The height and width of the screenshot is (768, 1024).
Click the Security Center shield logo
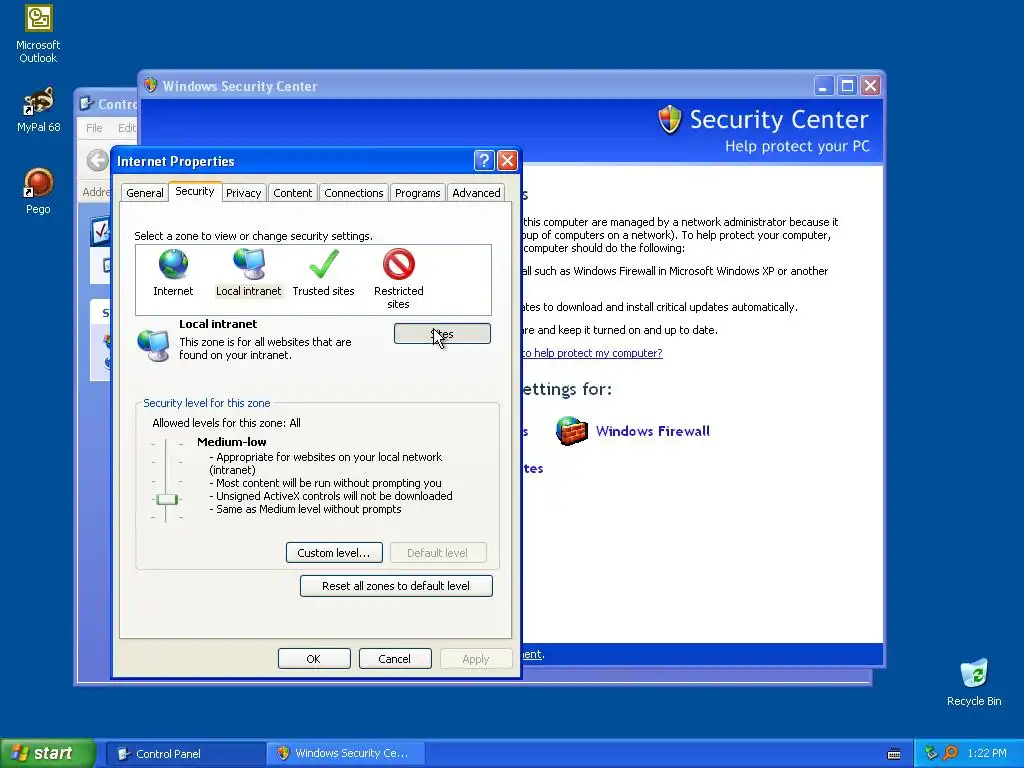click(669, 120)
